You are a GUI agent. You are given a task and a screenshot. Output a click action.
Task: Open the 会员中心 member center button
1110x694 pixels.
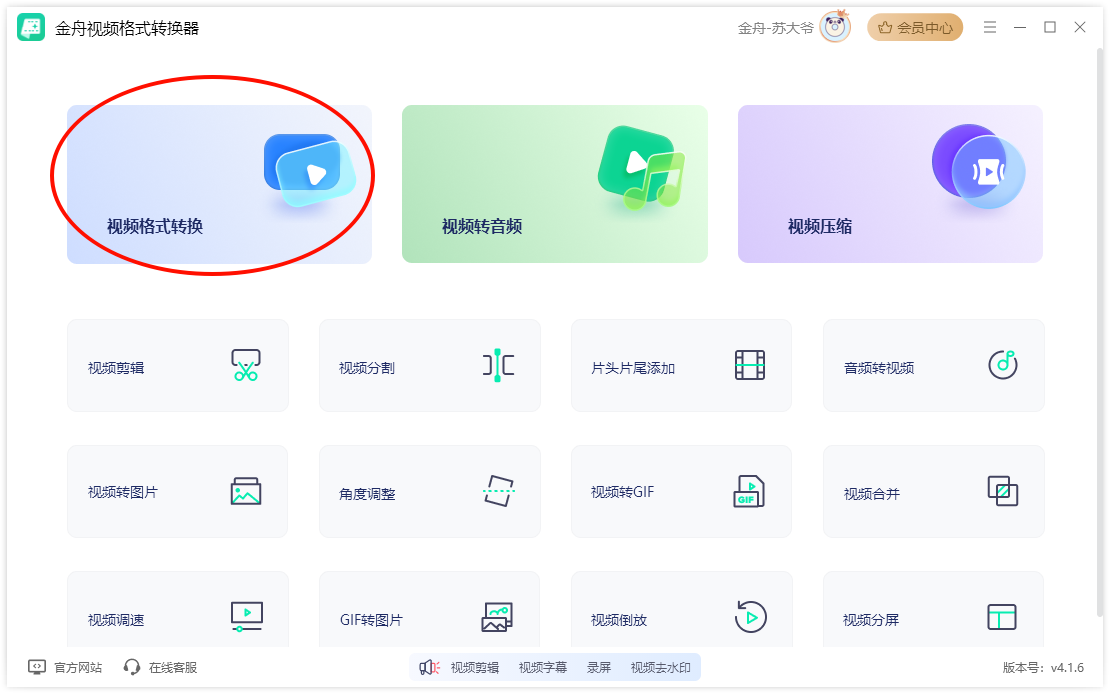click(x=915, y=28)
